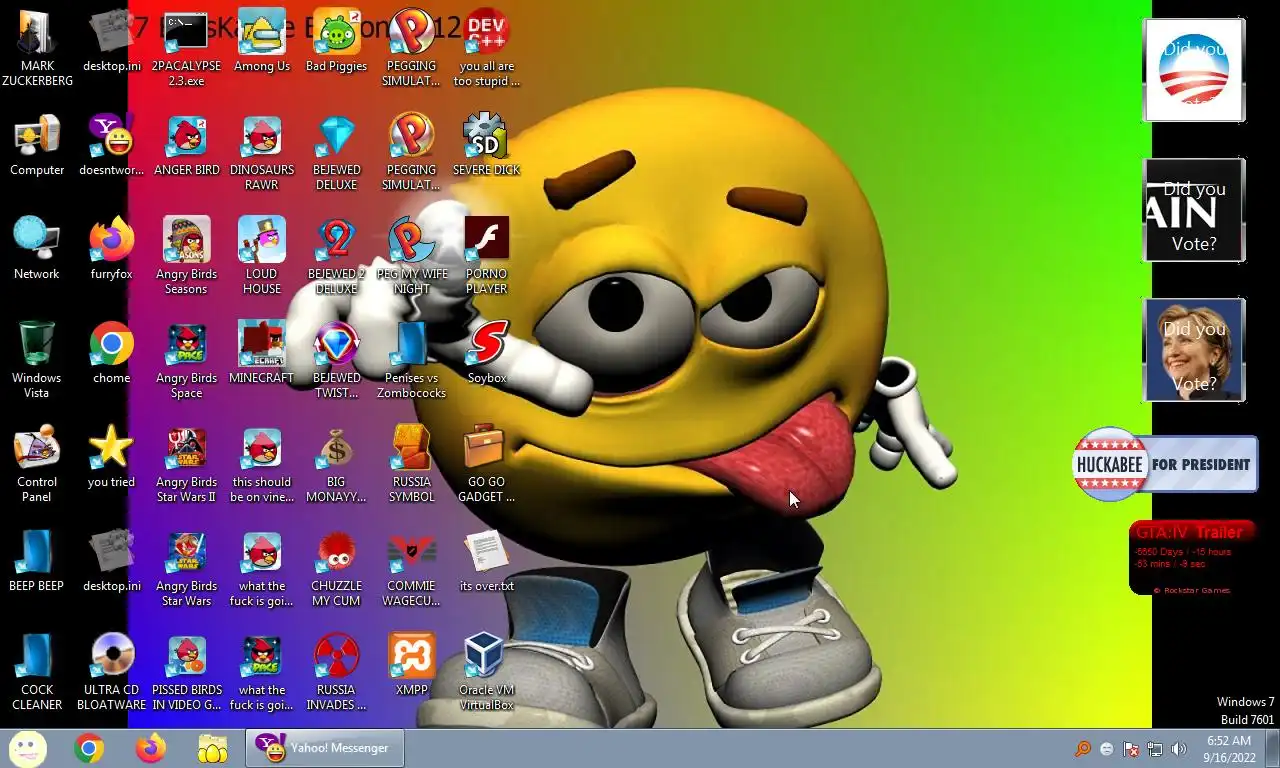Open the Network desktop icon
Screen dimensions: 1280x768
click(x=37, y=249)
